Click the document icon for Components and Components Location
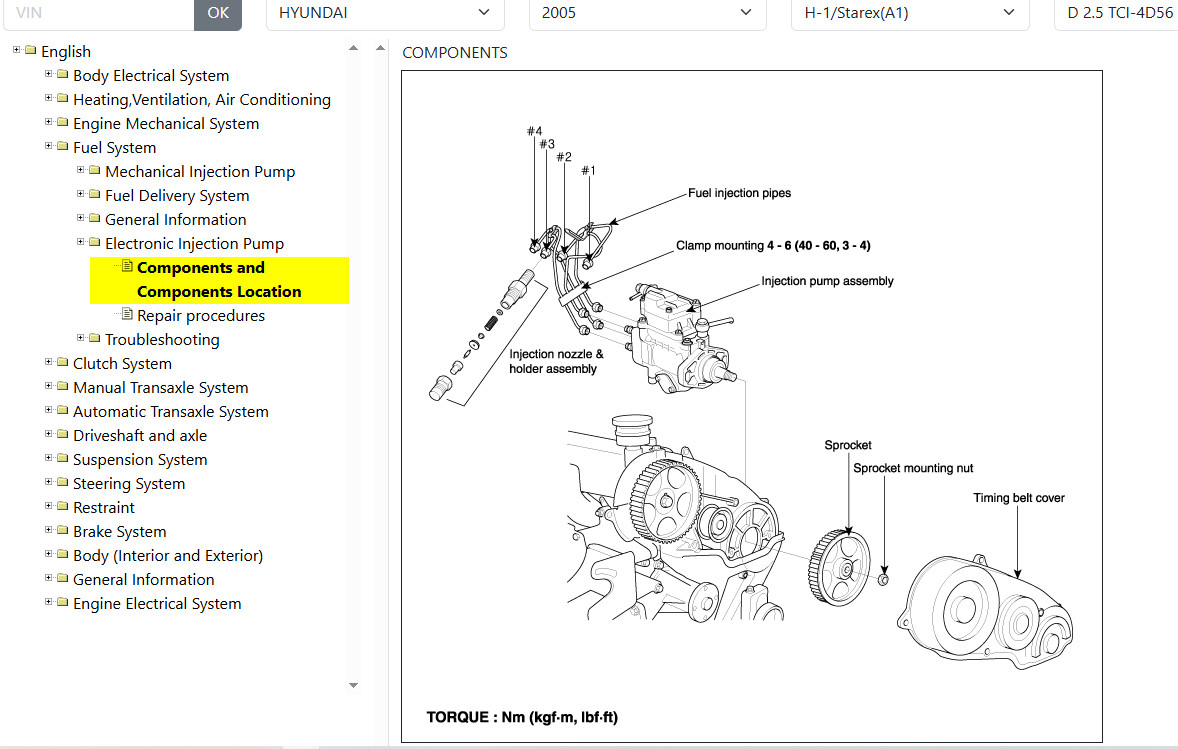 127,267
